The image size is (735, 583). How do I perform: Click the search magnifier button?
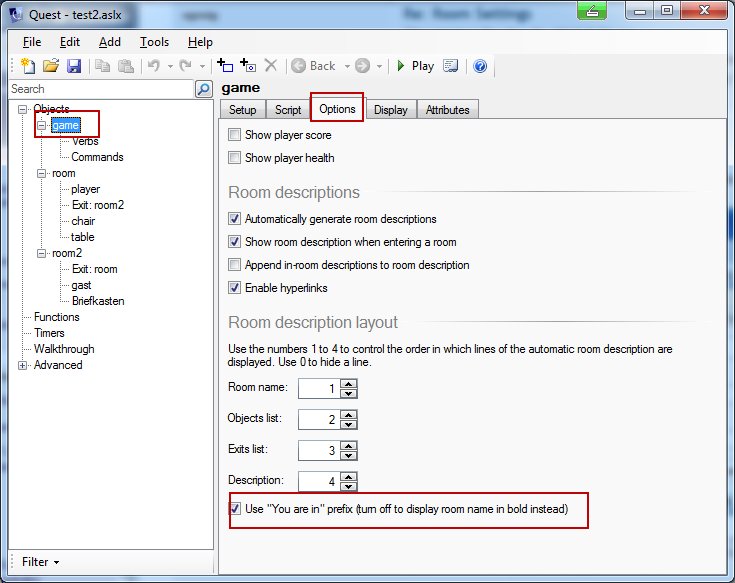pos(204,89)
